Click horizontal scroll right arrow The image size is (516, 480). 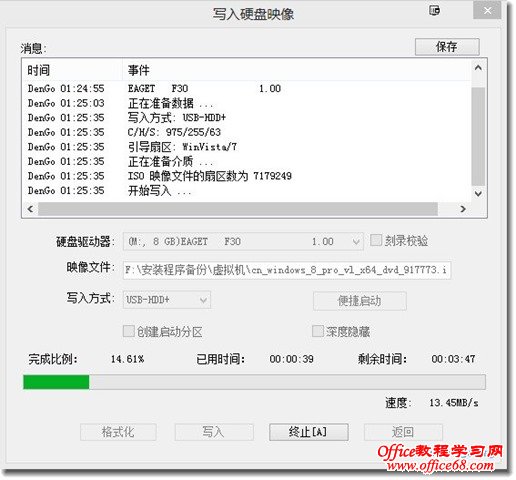click(463, 209)
